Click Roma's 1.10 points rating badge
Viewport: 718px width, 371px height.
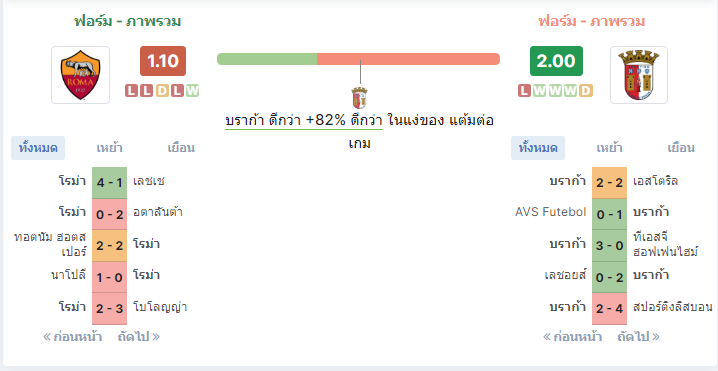[x=163, y=61]
